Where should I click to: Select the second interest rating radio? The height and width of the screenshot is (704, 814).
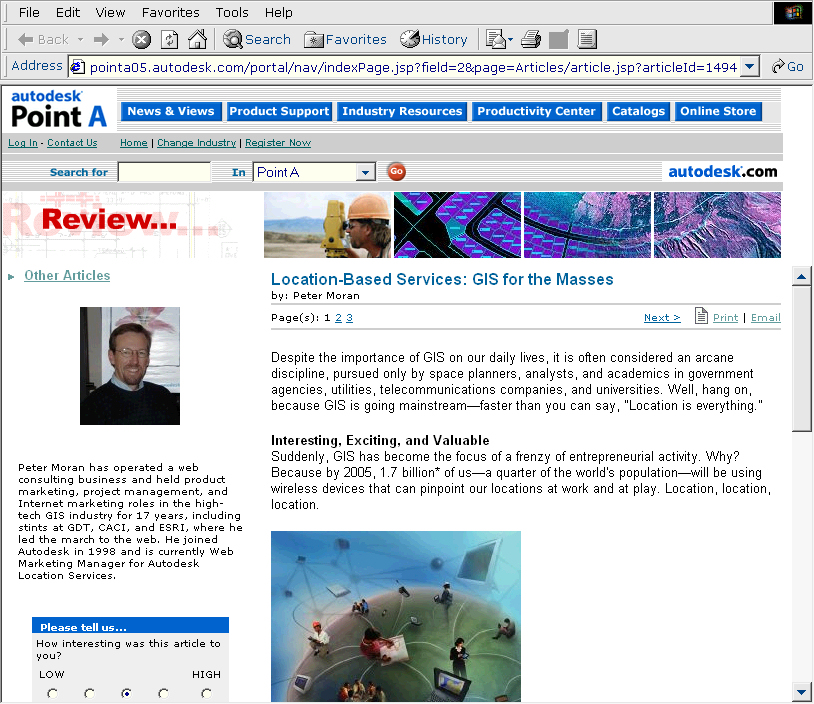point(89,693)
